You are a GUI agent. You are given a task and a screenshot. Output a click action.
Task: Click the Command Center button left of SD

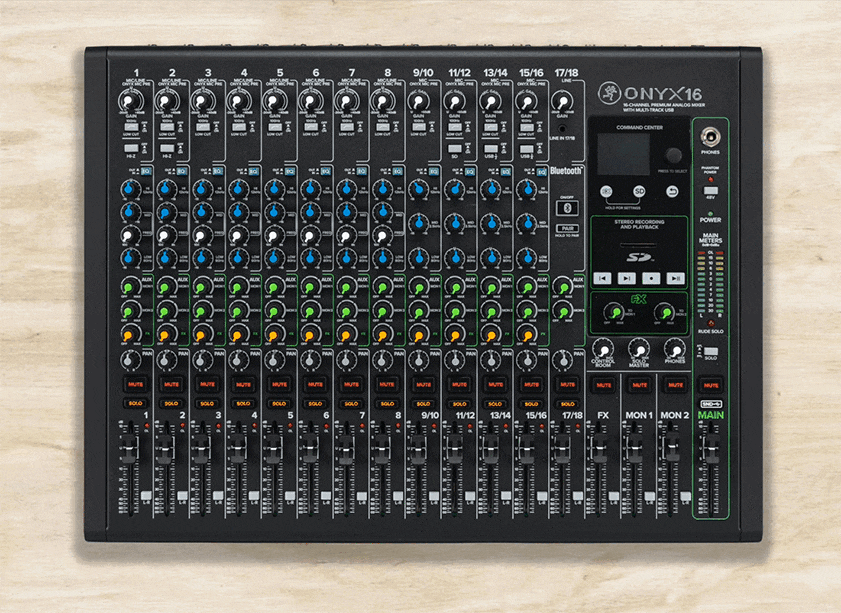pos(606,191)
